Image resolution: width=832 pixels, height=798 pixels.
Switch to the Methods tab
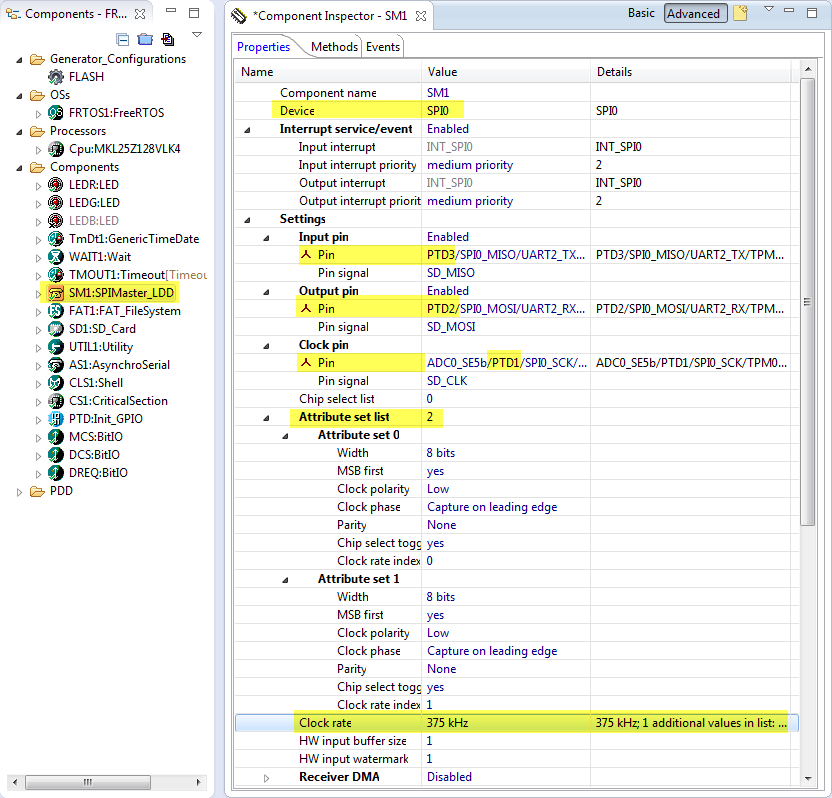click(334, 47)
